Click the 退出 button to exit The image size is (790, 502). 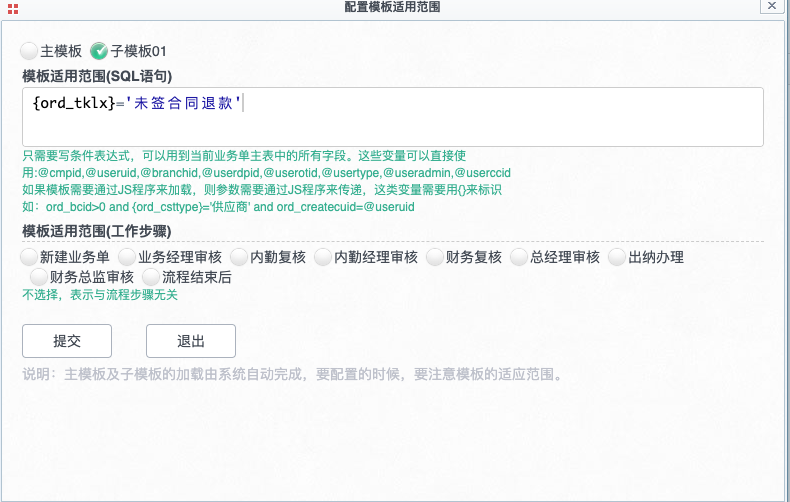pos(191,341)
